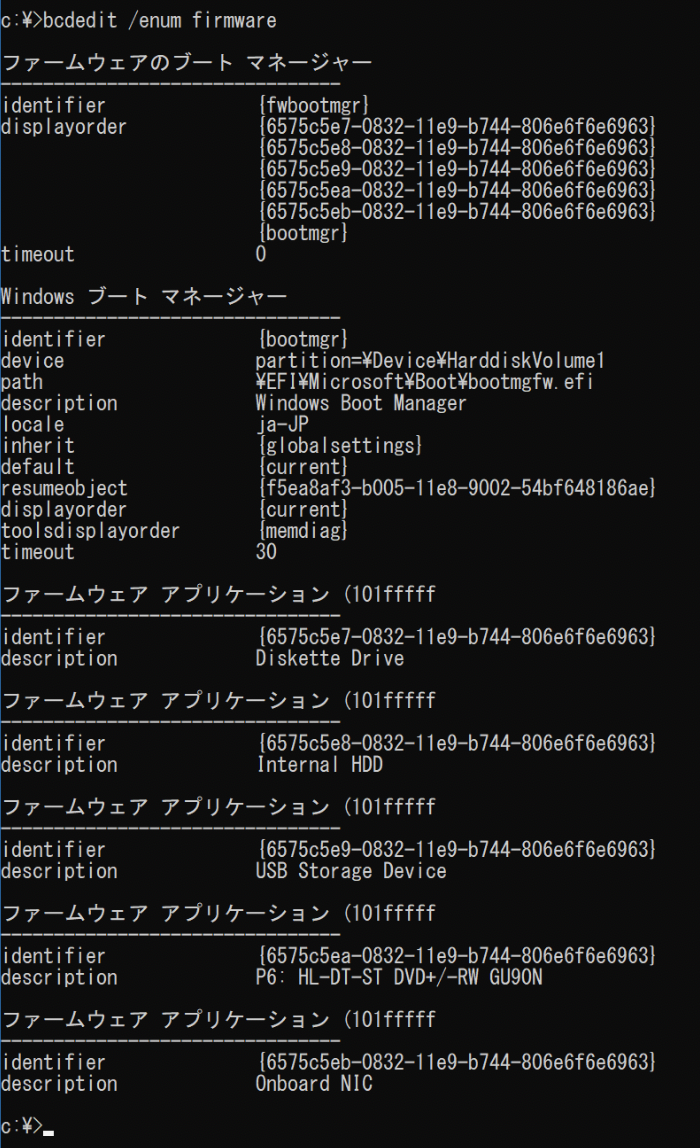Click the Onboard NIC description

(314, 1083)
